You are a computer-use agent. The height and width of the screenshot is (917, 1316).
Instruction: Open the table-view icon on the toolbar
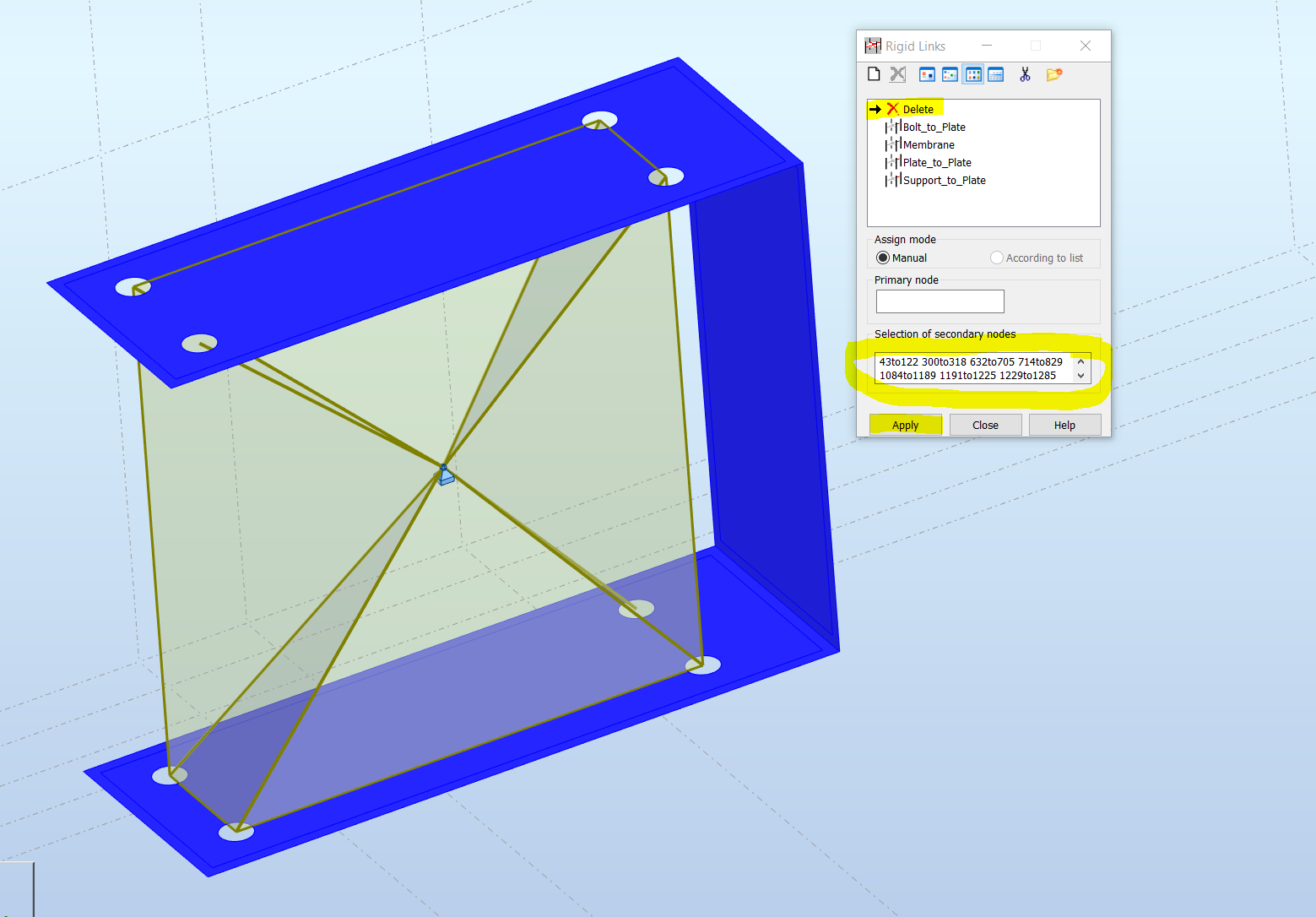(995, 74)
